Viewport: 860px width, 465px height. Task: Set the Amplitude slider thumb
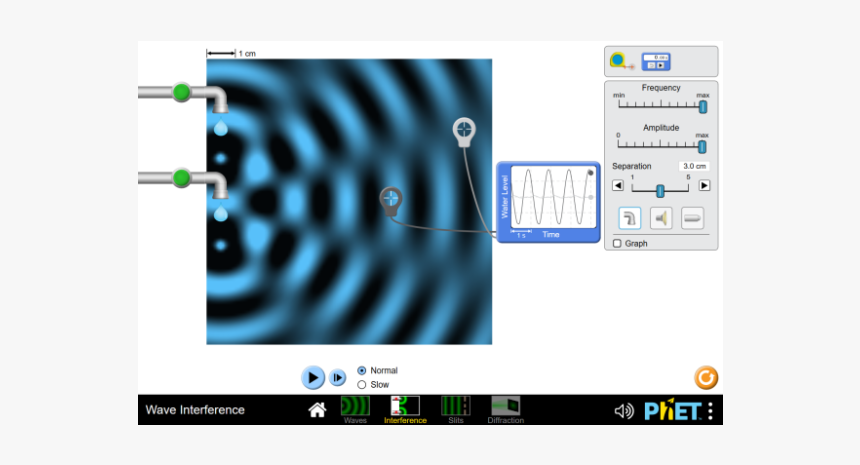pos(701,146)
